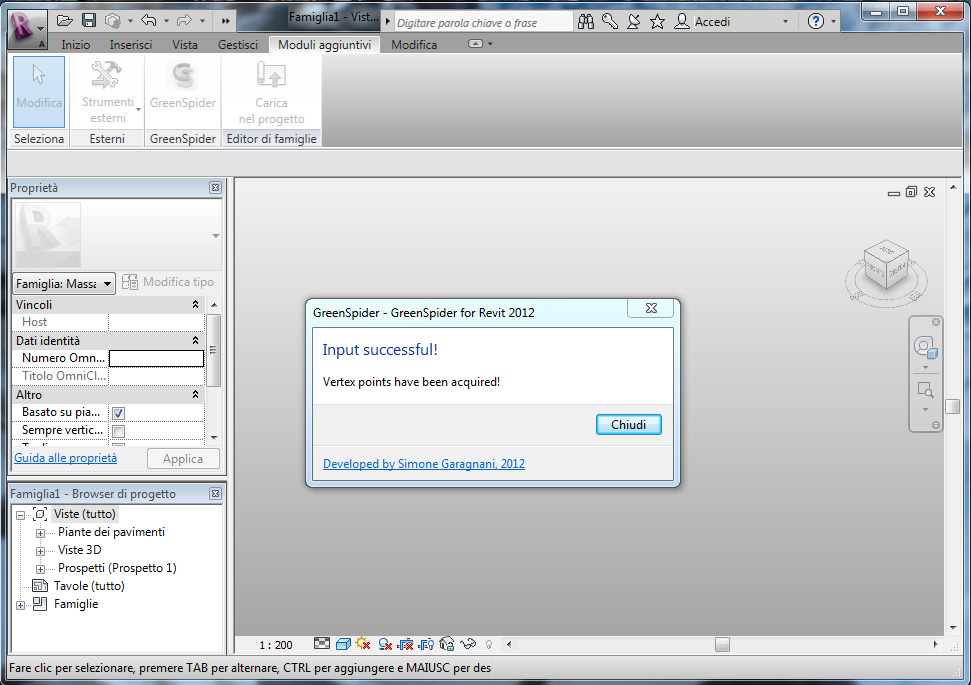
Task: Select the Moduli aggiuntivi ribbon tab
Action: coord(324,45)
